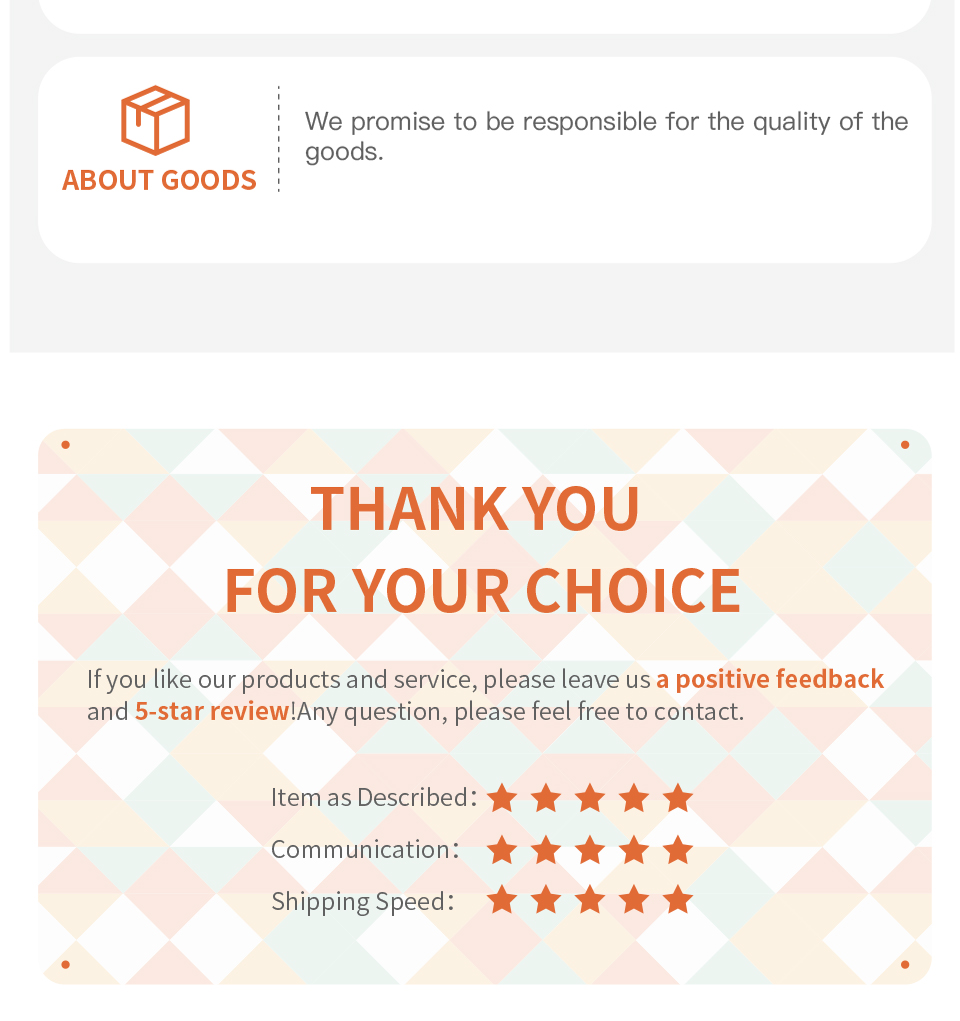The width and height of the screenshot is (960, 1021).
Task: Click the "Communication" rating label
Action: click(x=360, y=849)
